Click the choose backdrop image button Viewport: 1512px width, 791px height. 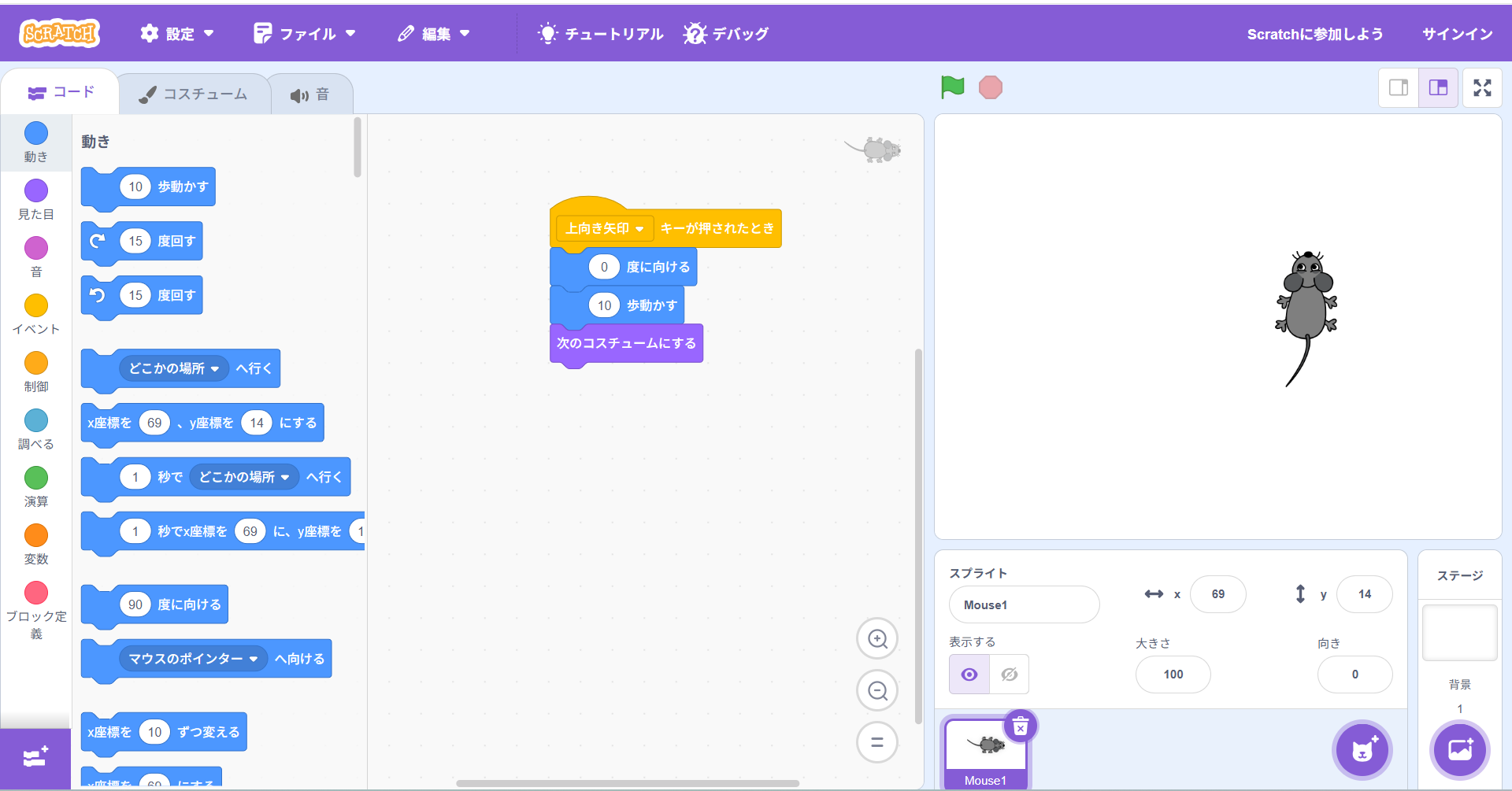[1459, 750]
